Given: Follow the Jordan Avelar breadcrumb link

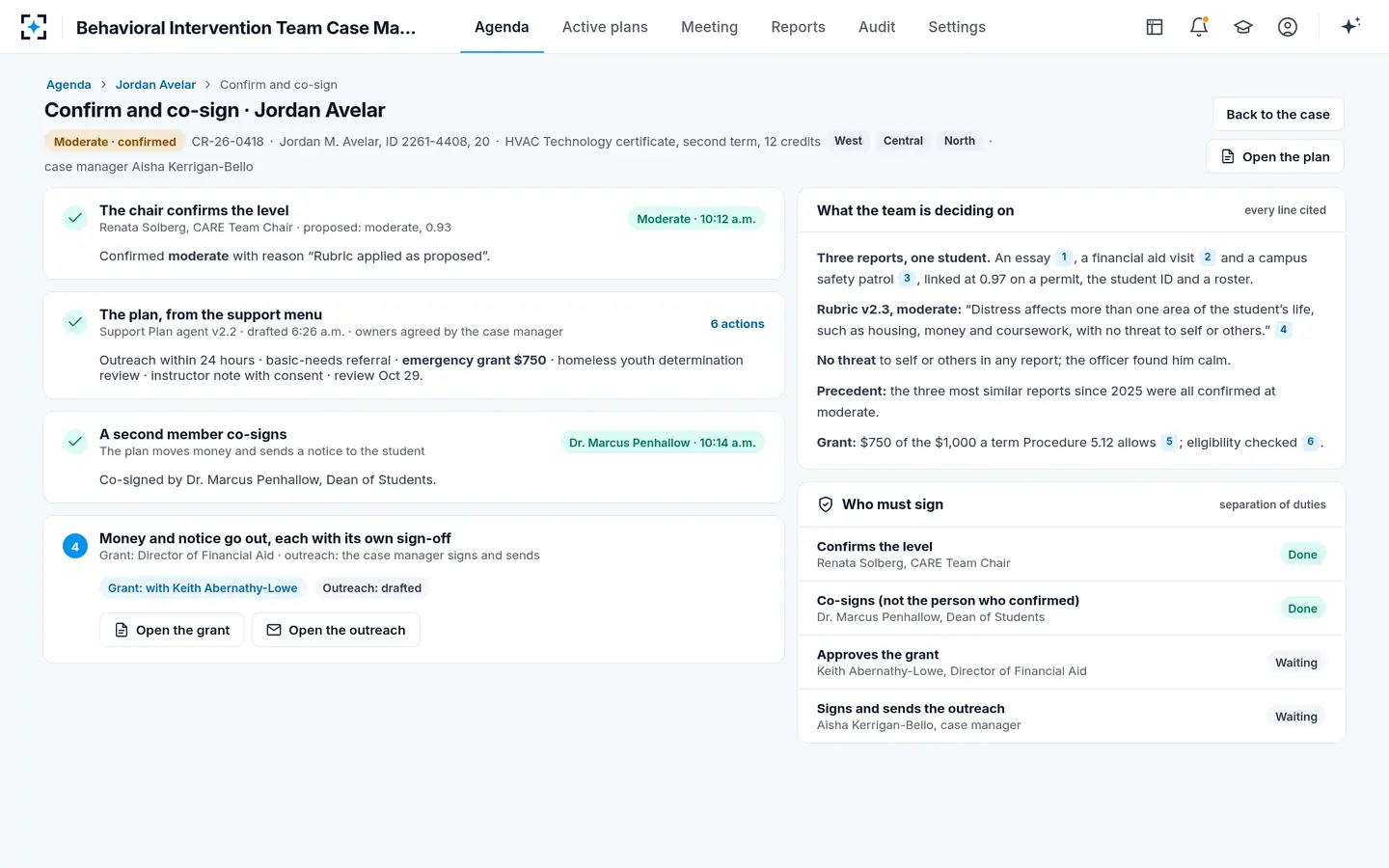Looking at the screenshot, I should [155, 85].
